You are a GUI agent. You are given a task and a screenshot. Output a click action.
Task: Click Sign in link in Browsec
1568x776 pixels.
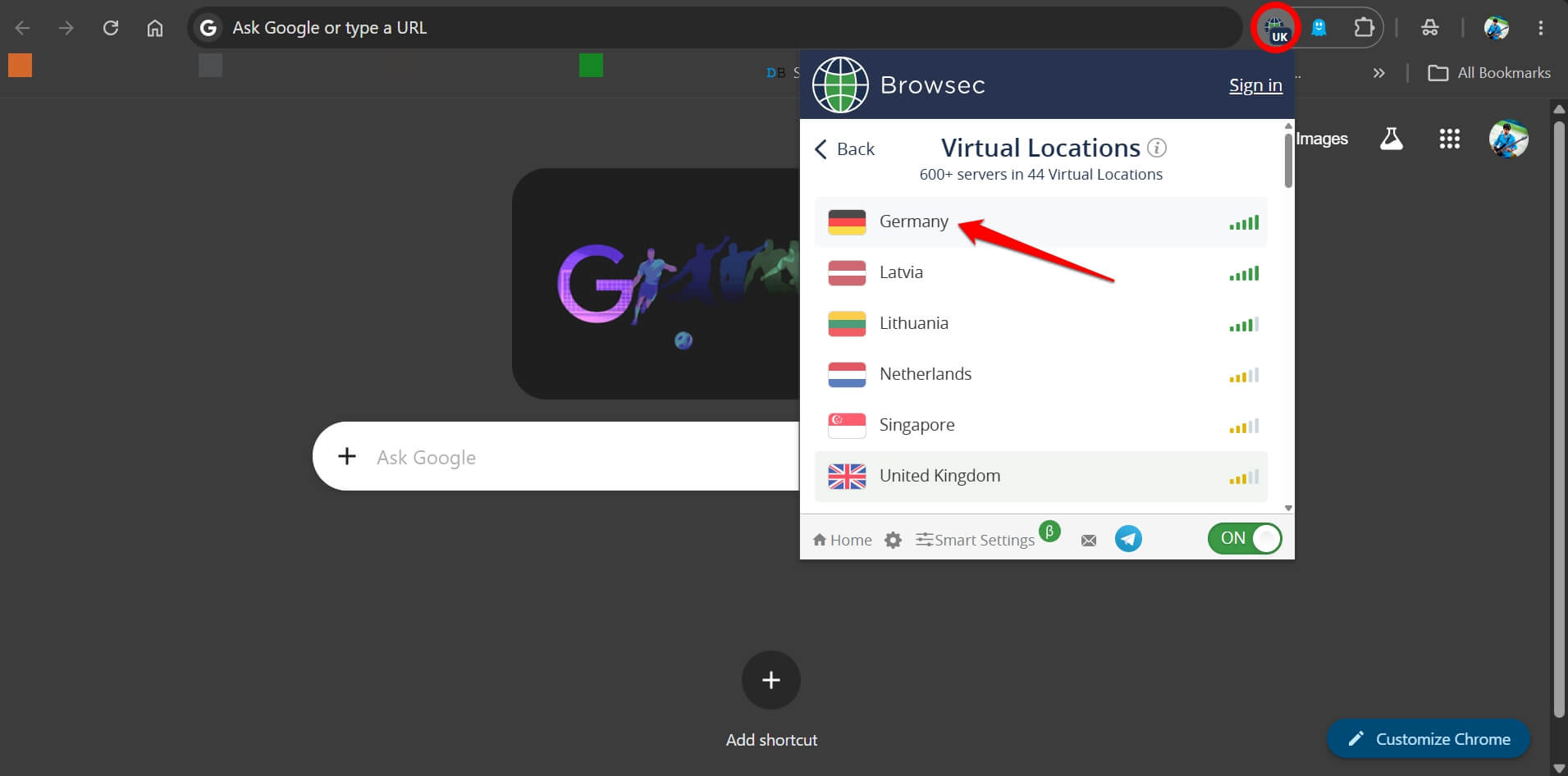point(1255,85)
